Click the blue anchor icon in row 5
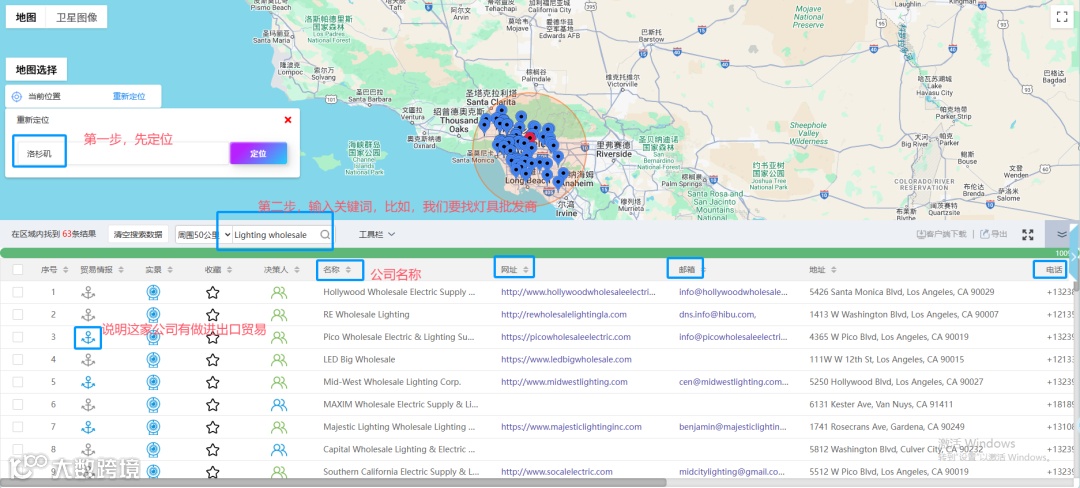The width and height of the screenshot is (1080, 488). (x=88, y=382)
